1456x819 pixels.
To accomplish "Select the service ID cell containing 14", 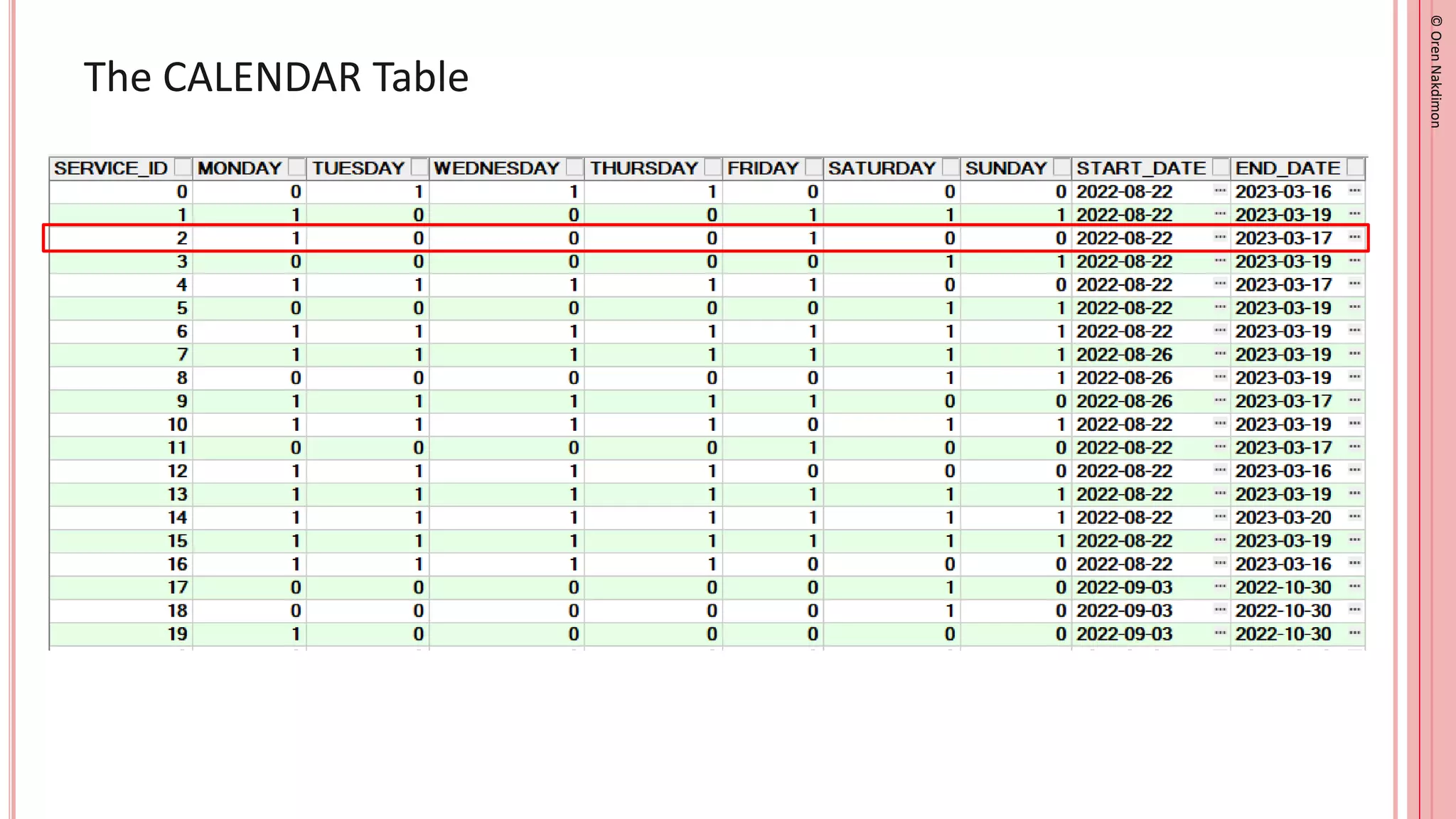I will point(177,518).
